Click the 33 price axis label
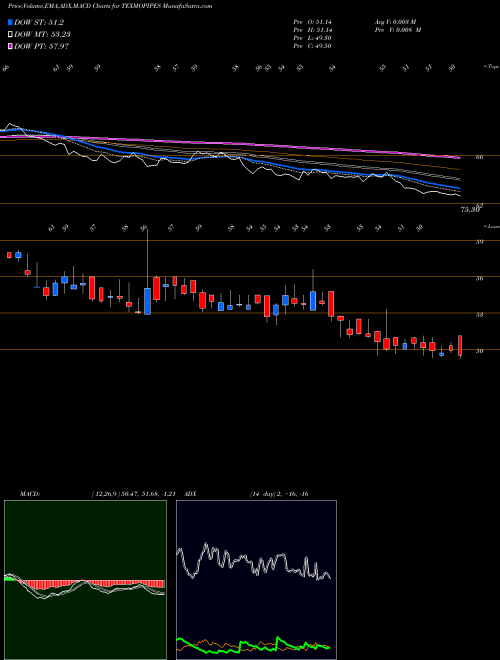500x660 pixels. tap(479, 314)
